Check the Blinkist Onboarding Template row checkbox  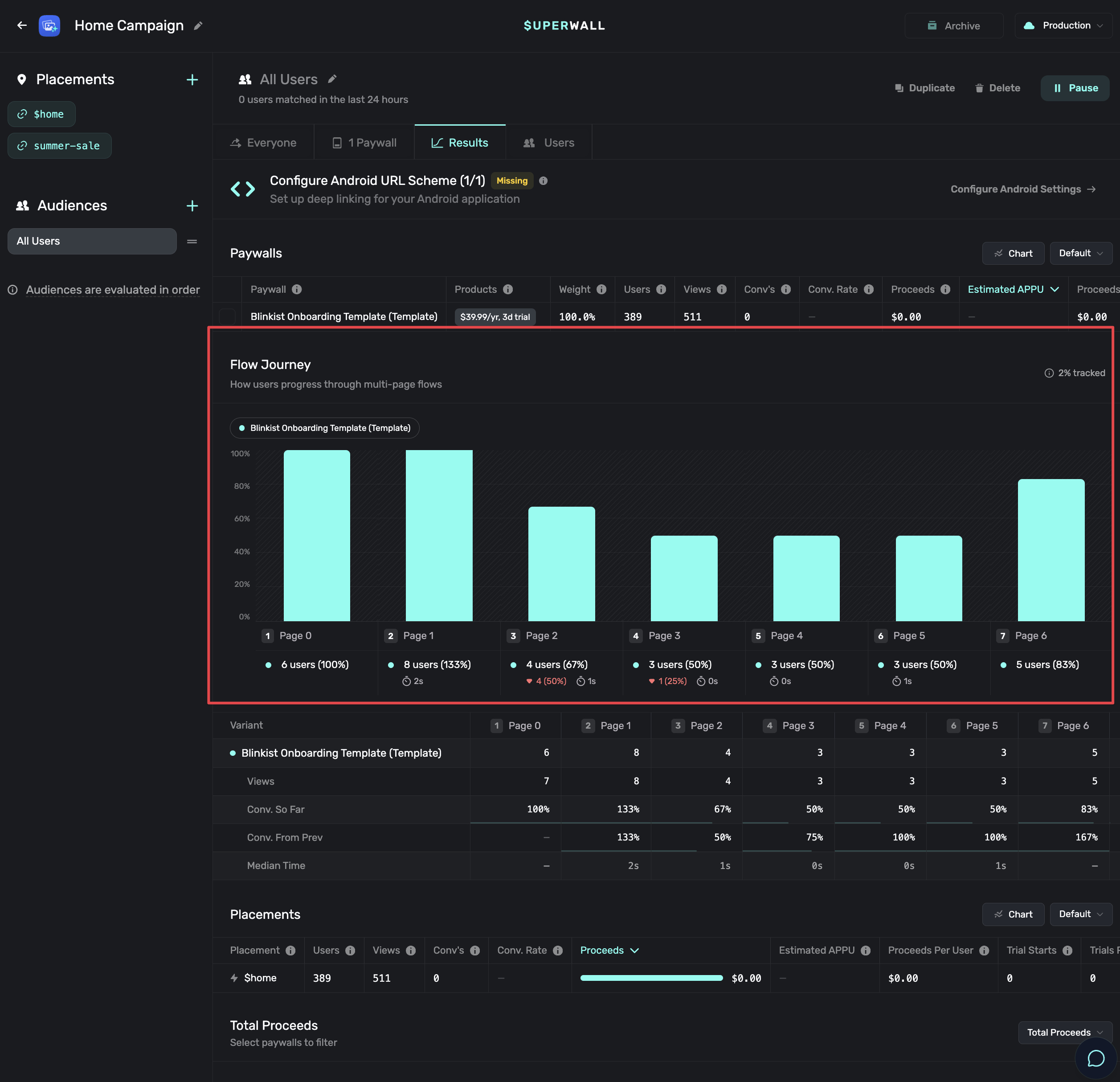[227, 316]
